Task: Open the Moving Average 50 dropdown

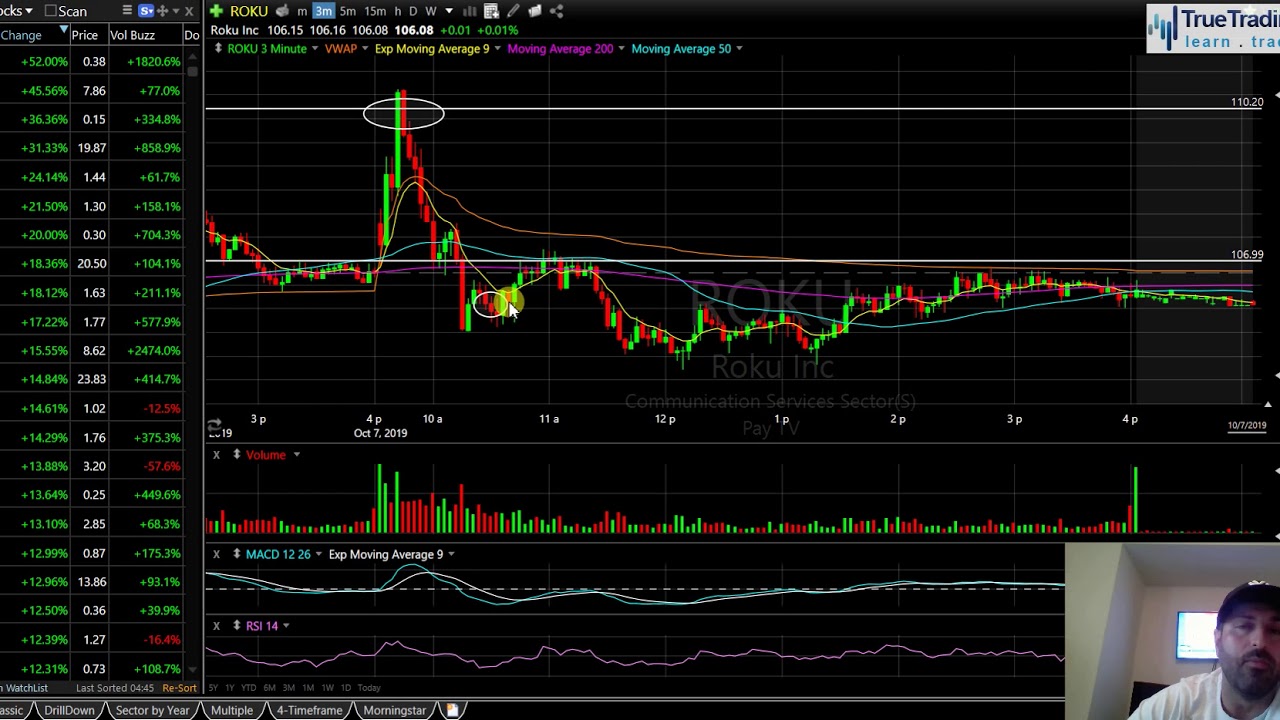Action: [x=738, y=49]
